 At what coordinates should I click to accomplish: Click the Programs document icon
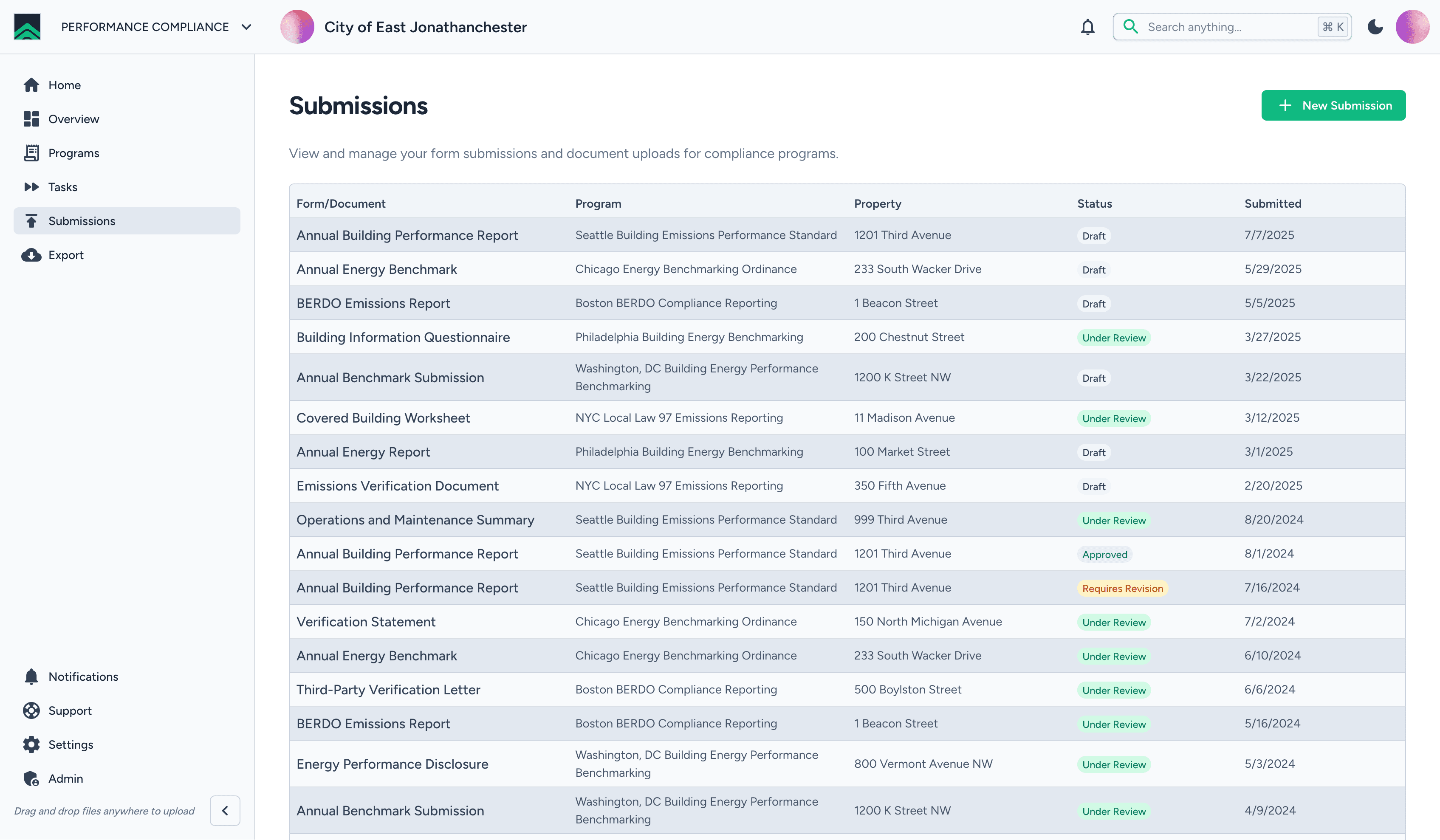31,153
